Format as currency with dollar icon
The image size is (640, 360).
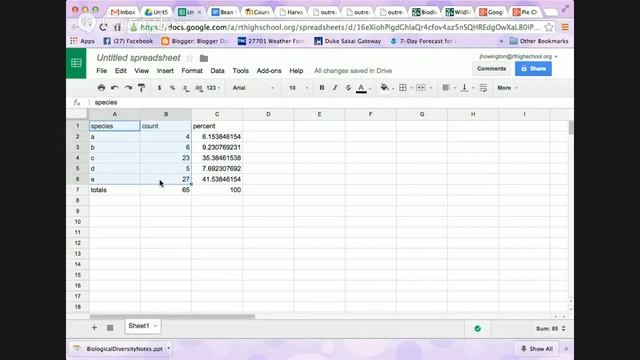[160, 88]
